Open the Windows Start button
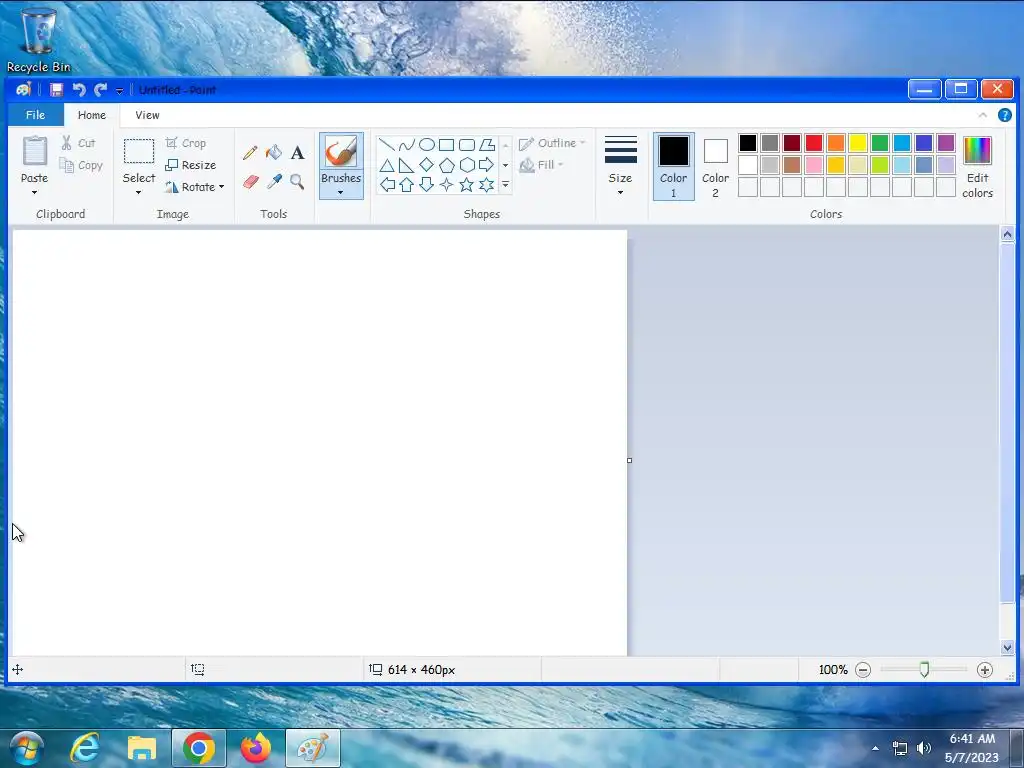 [x=26, y=748]
